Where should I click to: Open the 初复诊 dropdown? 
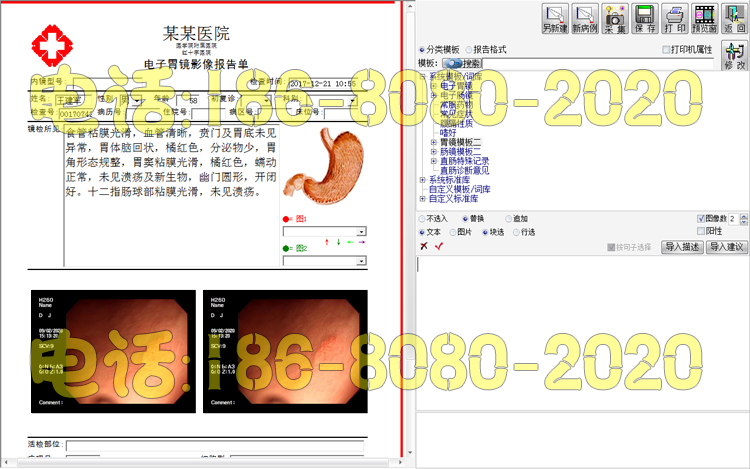click(x=266, y=100)
